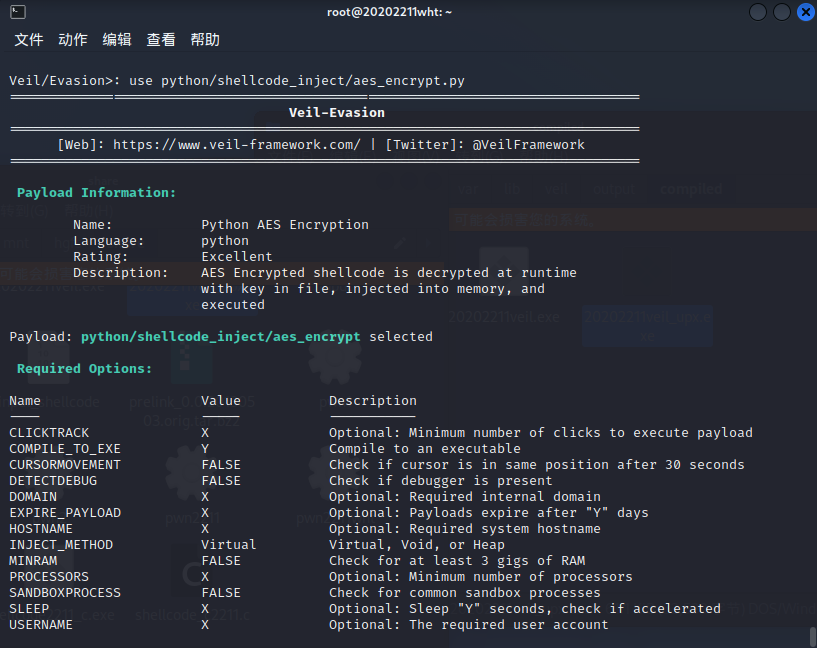Open the 动作 menu

point(73,40)
